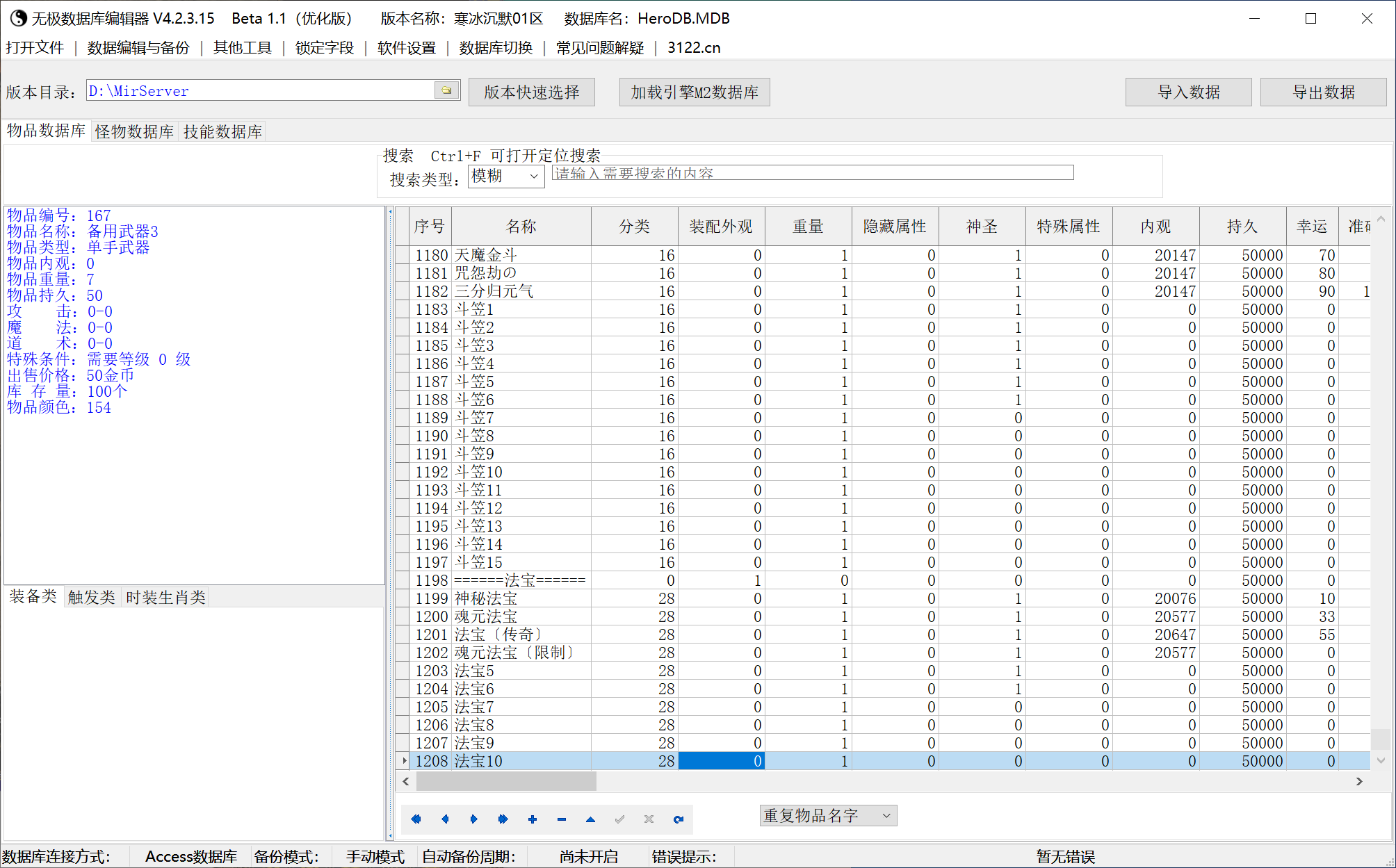
Task: Open the 软件设置 menu
Action: (407, 47)
